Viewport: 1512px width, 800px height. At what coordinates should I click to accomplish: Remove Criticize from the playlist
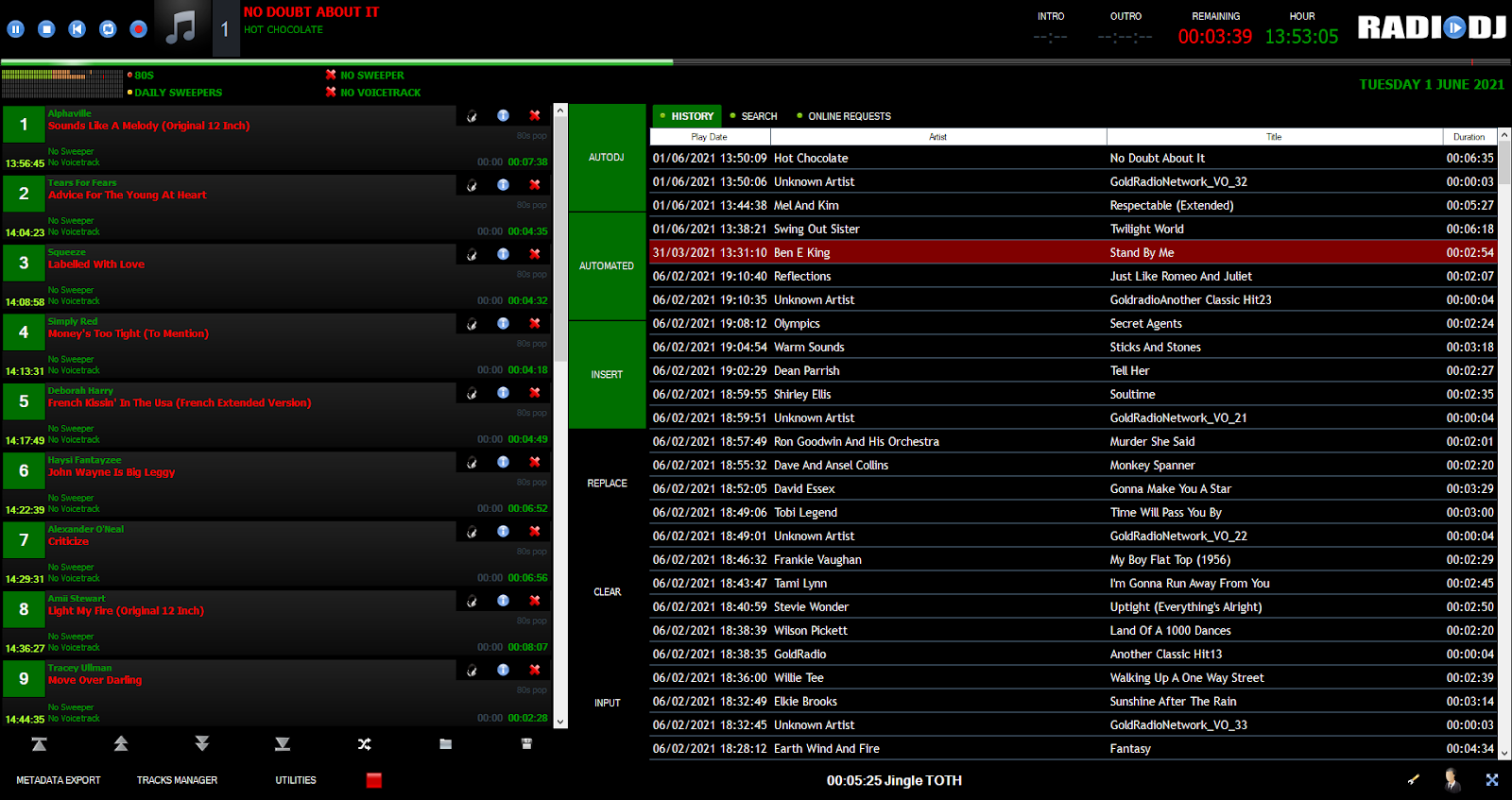click(535, 531)
